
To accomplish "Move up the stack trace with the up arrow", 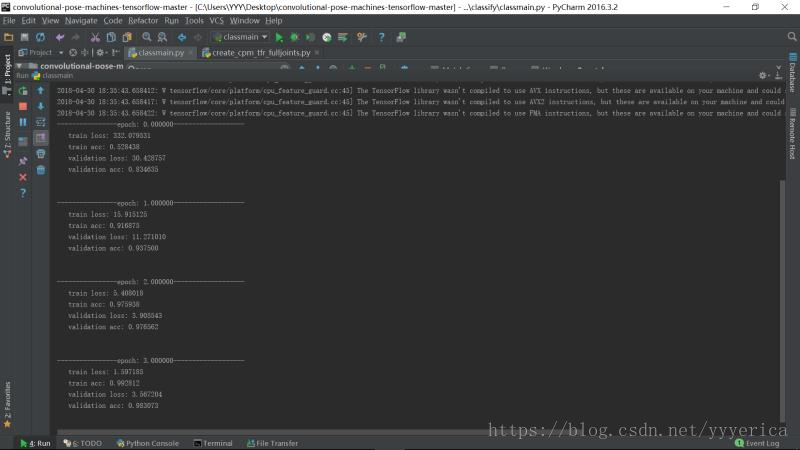I will coord(41,91).
